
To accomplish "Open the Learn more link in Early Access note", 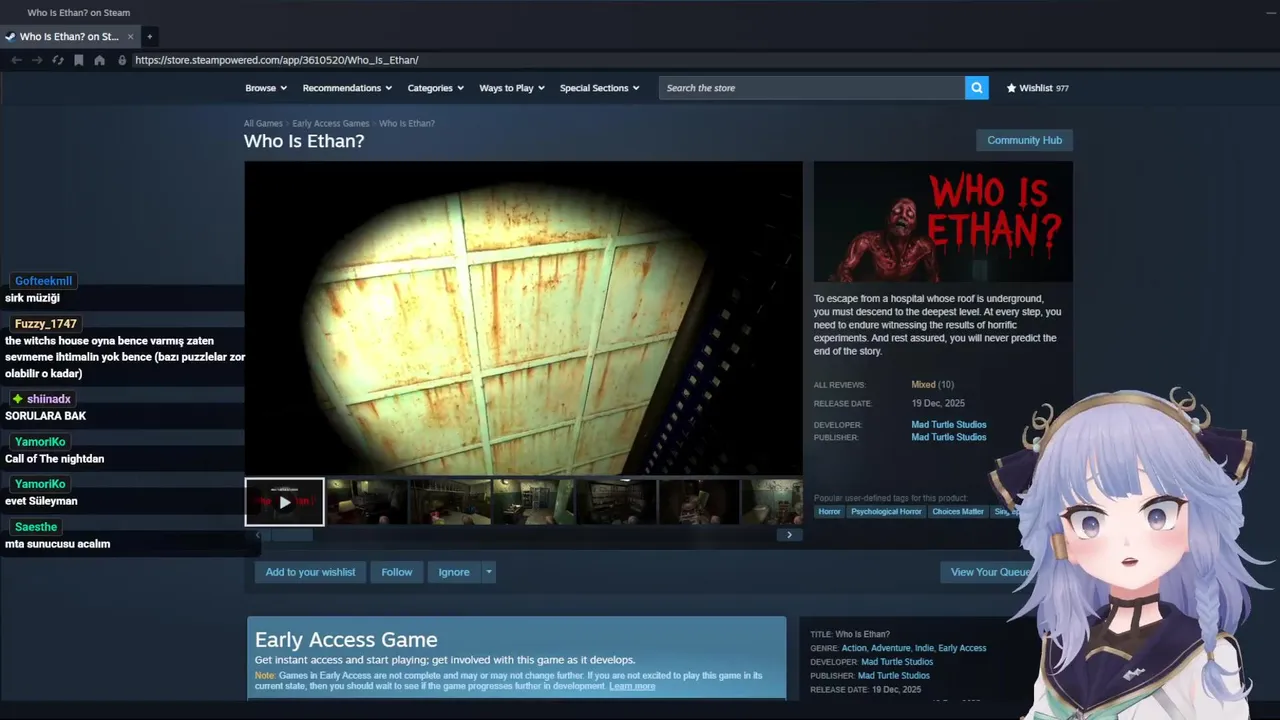I will 632,686.
